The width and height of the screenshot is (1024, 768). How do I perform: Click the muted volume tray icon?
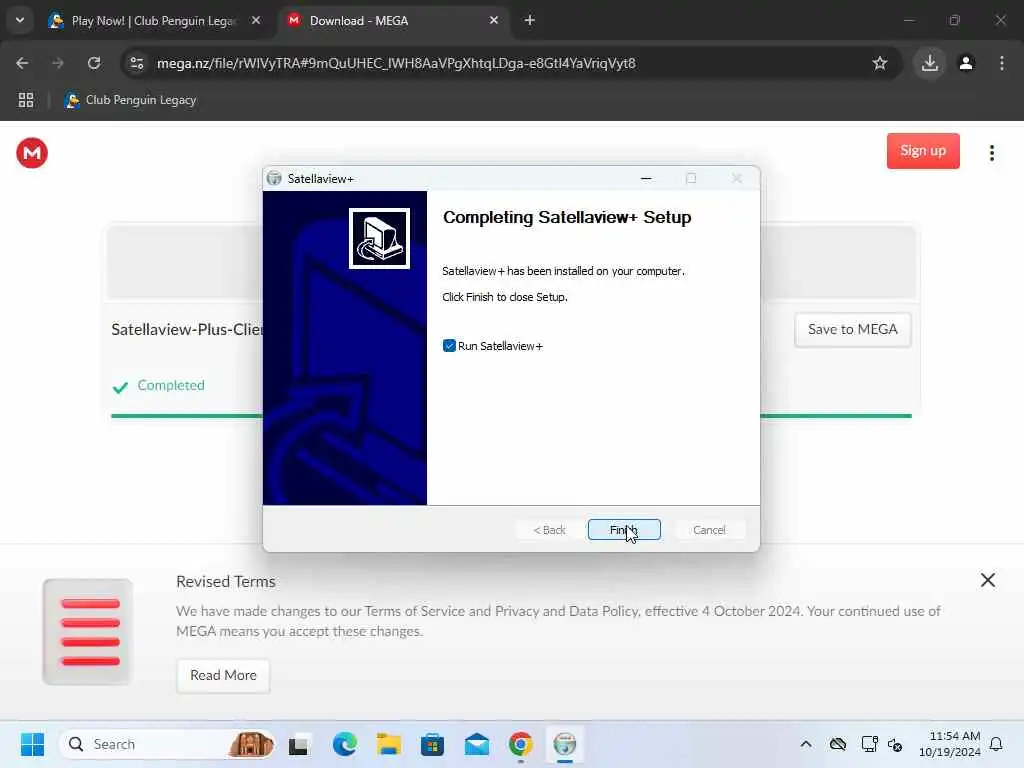895,744
